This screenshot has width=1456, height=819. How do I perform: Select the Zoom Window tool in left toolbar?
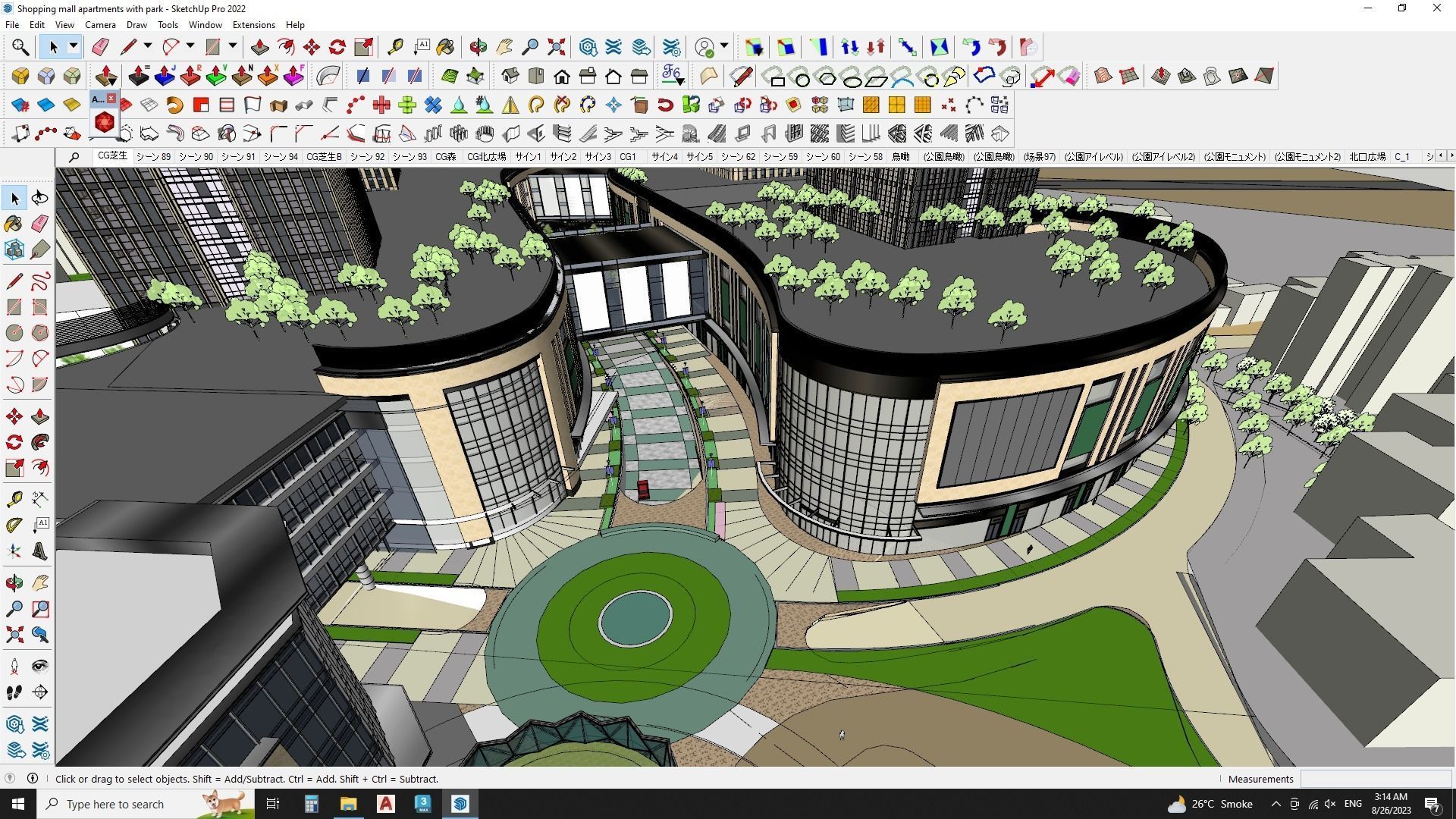tap(40, 609)
